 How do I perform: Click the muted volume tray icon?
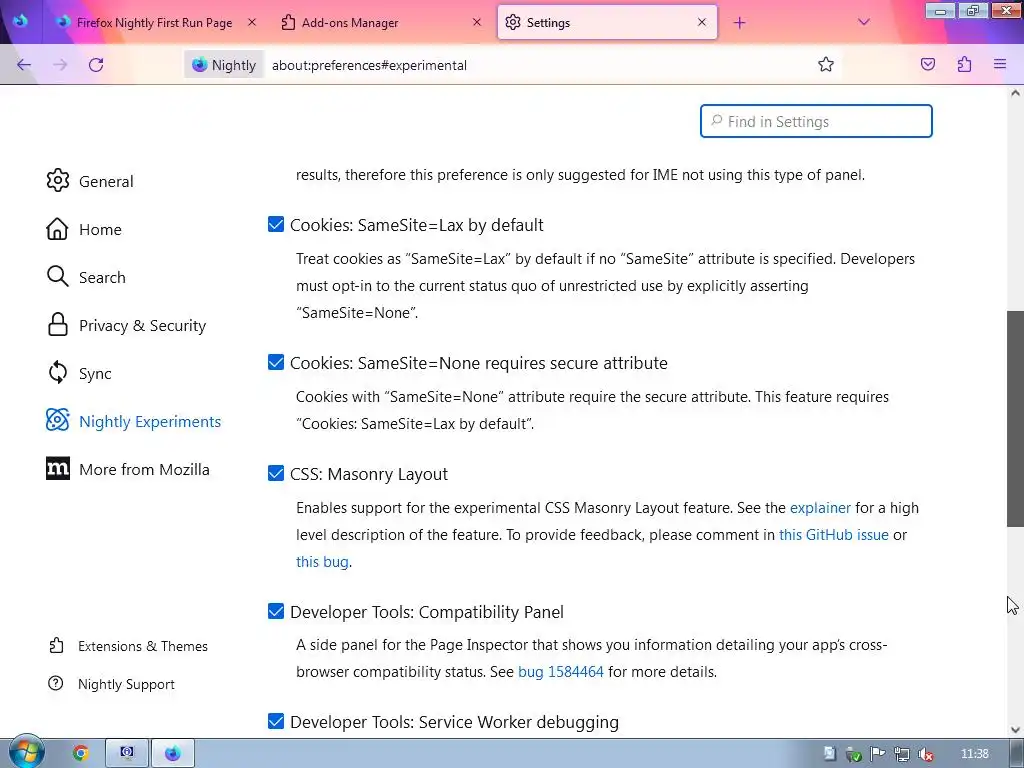[x=925, y=754]
